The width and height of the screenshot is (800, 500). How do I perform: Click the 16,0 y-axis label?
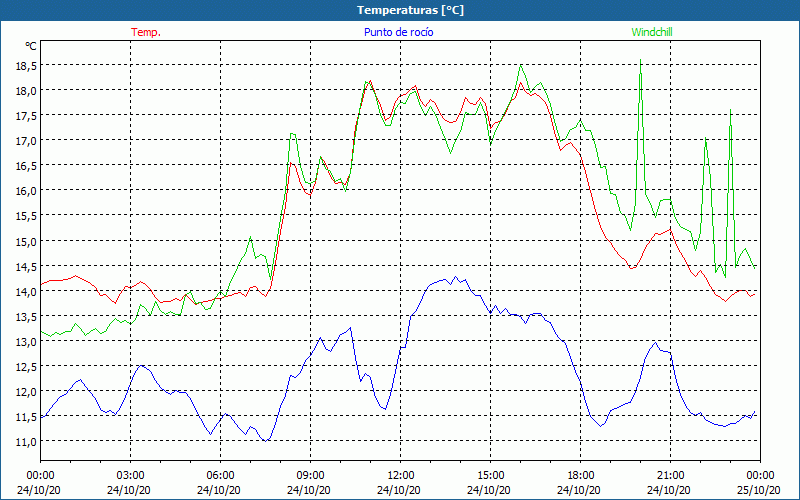click(27, 191)
